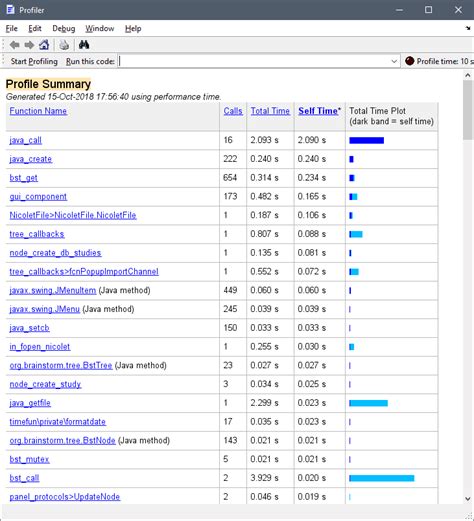474x521 pixels.
Task: Open the Debug menu
Action: [64, 29]
